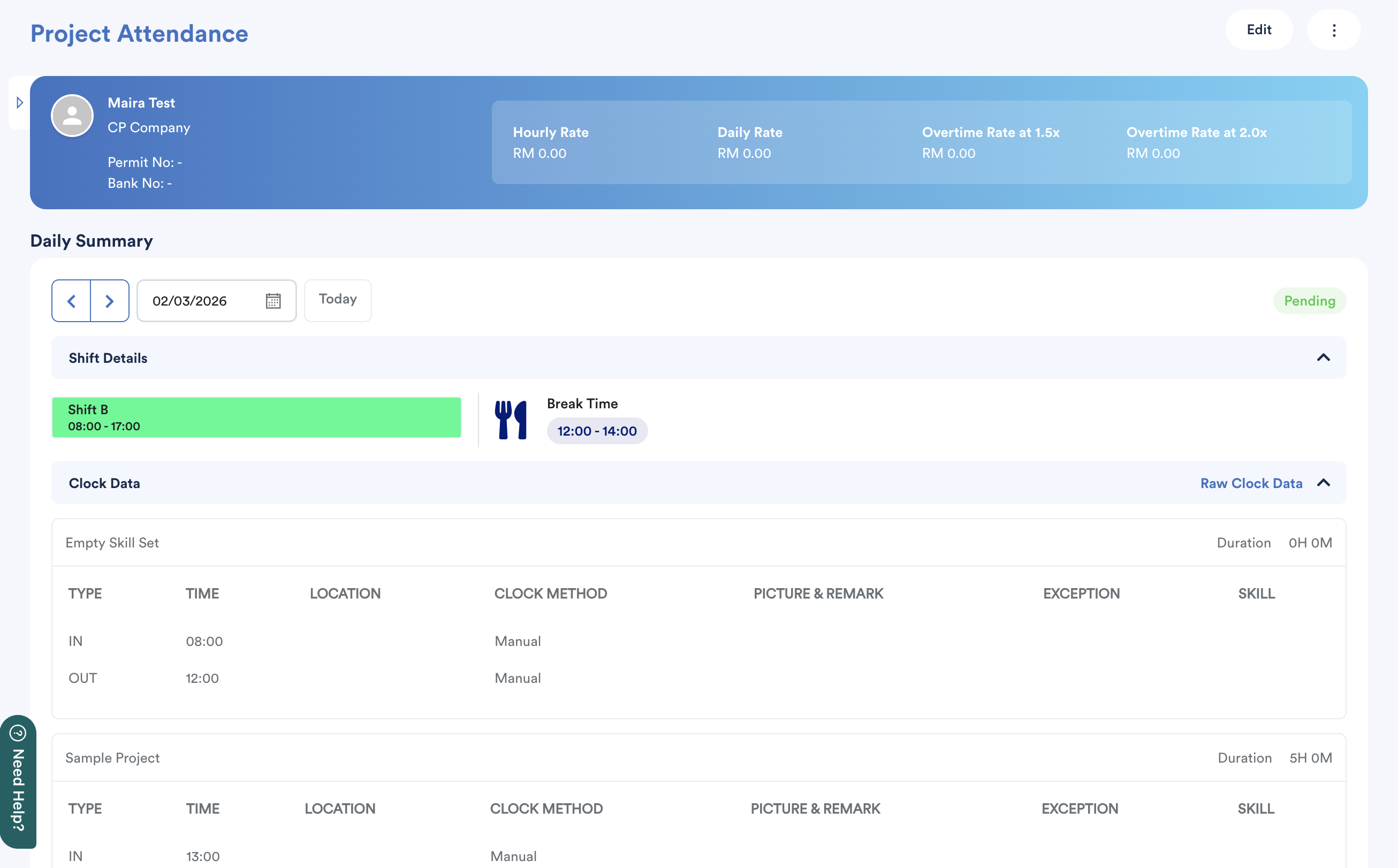Expand the sidebar triangle arrow
Viewport: 1398px width, 868px height.
coord(19,103)
